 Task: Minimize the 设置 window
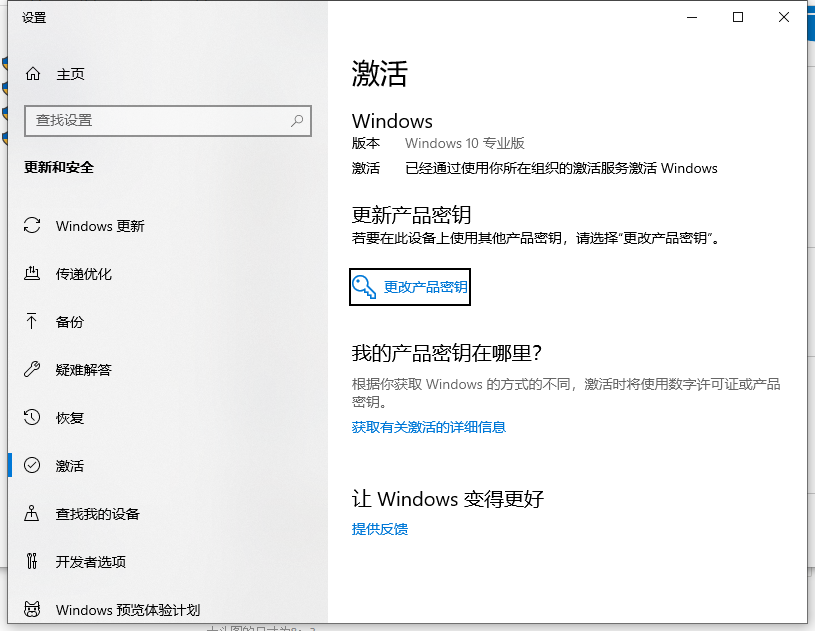coord(692,17)
